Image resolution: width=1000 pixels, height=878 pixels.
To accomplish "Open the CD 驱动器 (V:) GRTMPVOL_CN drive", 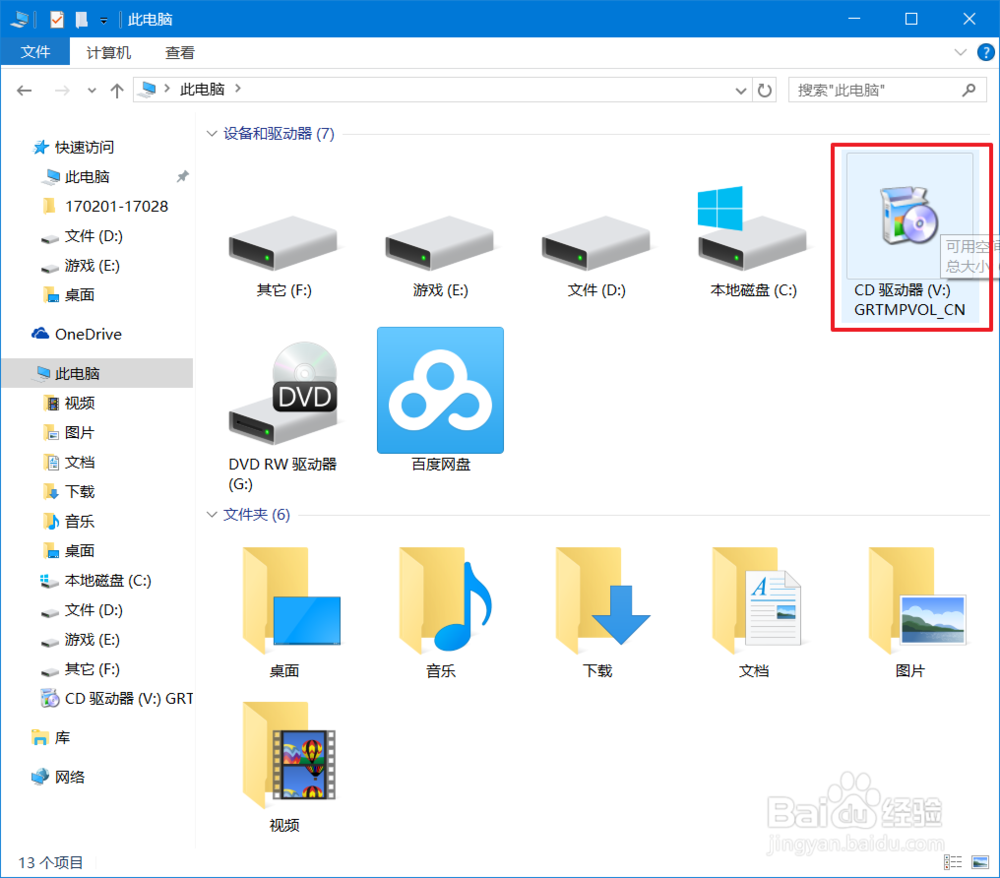I will pos(908,215).
